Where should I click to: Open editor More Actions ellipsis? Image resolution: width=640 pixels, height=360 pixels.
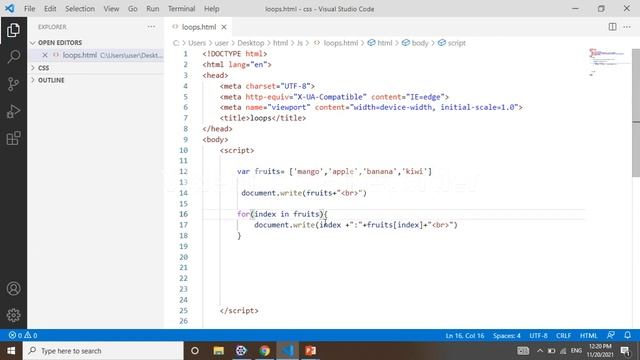(627, 27)
